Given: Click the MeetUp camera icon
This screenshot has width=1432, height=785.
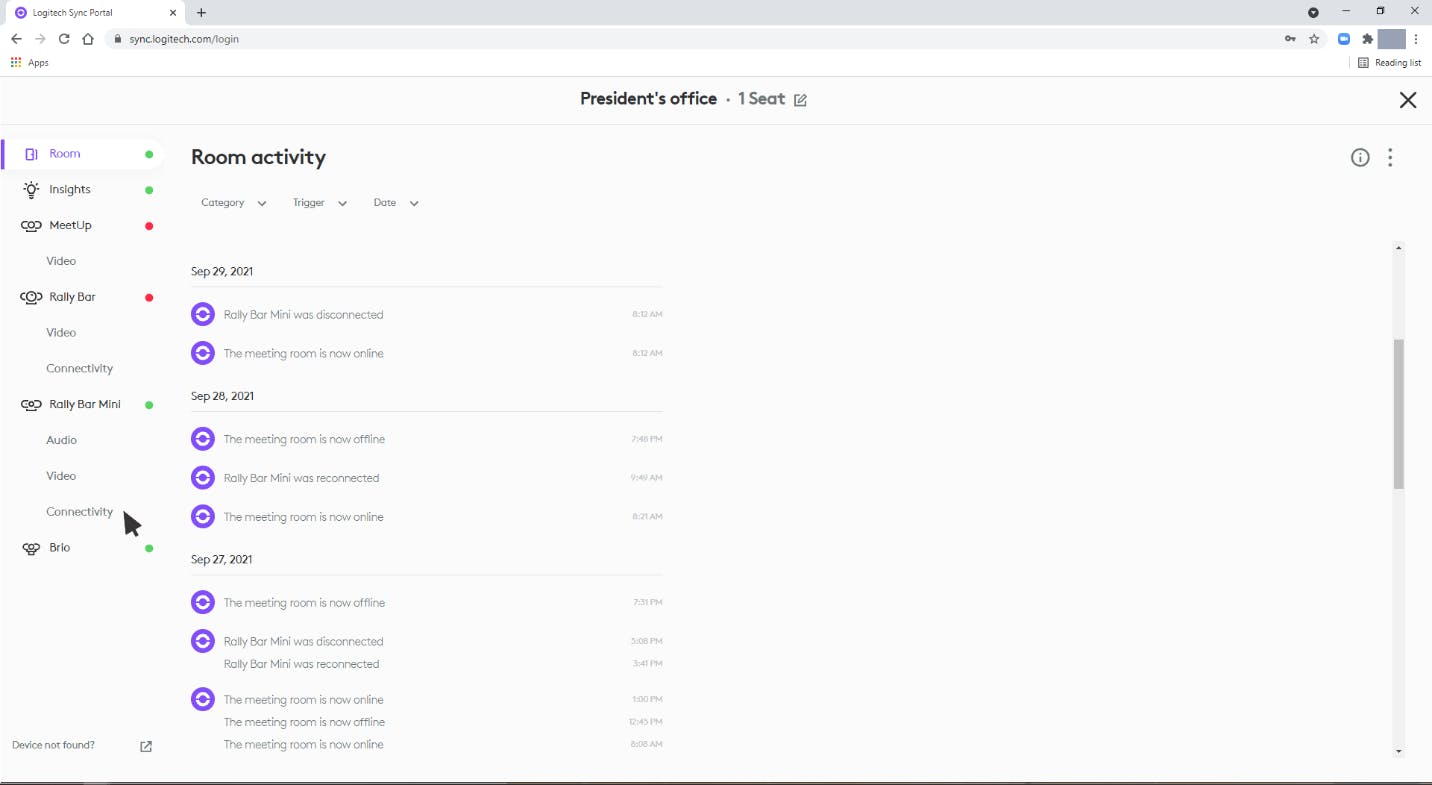Looking at the screenshot, I should 31,226.
